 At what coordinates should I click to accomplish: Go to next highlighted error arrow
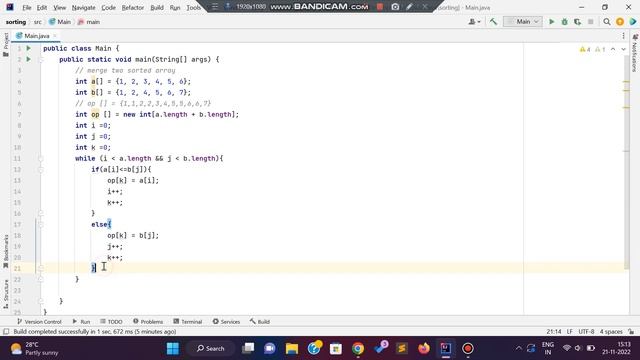(624, 49)
